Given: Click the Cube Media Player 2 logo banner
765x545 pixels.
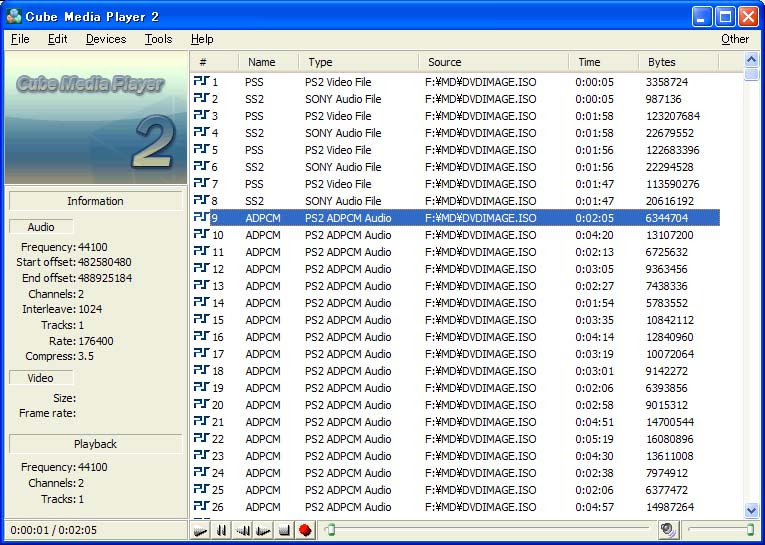Looking at the screenshot, I should pyautogui.click(x=96, y=118).
